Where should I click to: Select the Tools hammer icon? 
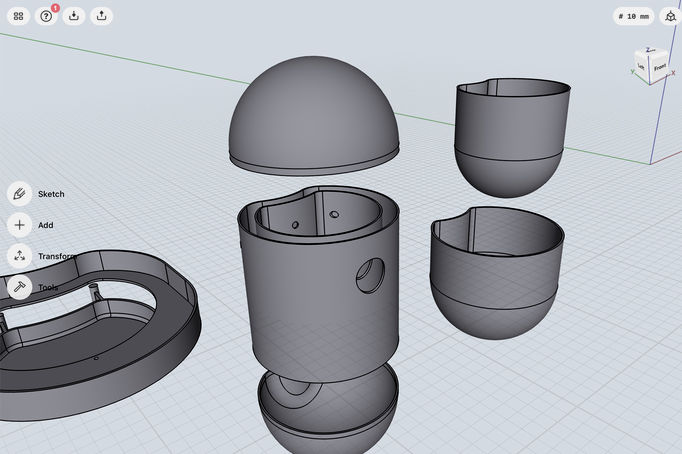pyautogui.click(x=19, y=287)
